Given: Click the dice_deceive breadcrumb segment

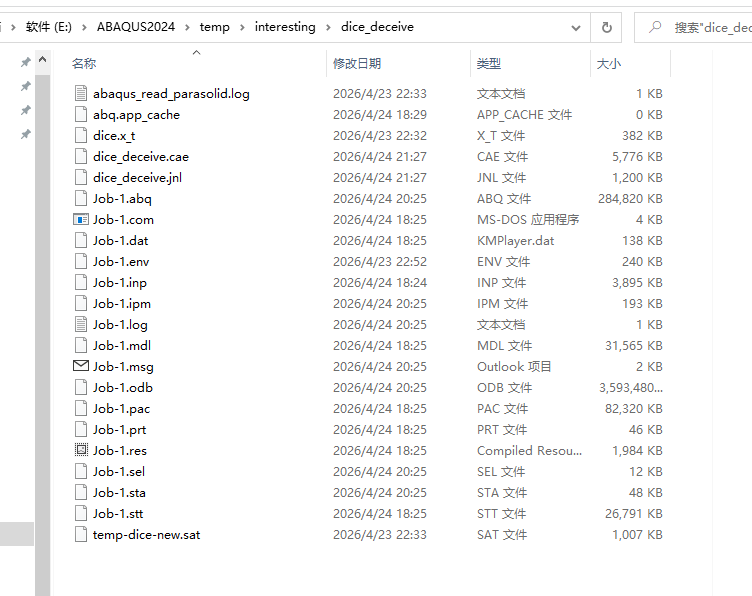Looking at the screenshot, I should pos(377,27).
